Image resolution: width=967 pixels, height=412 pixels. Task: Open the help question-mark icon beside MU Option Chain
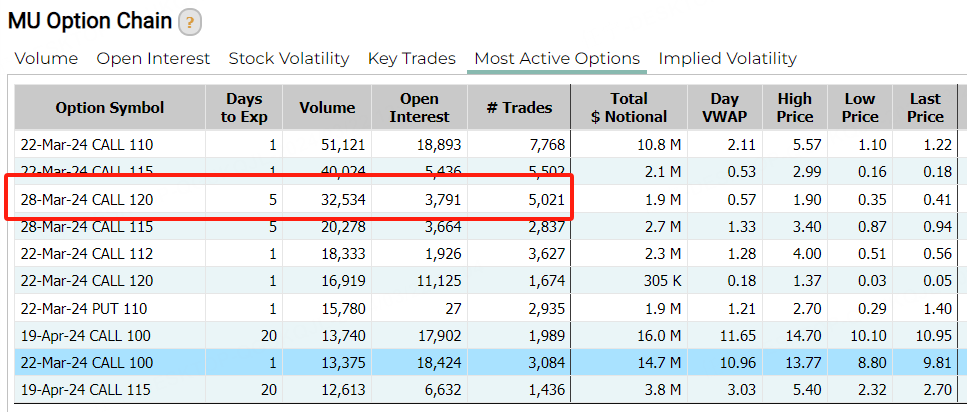[190, 23]
